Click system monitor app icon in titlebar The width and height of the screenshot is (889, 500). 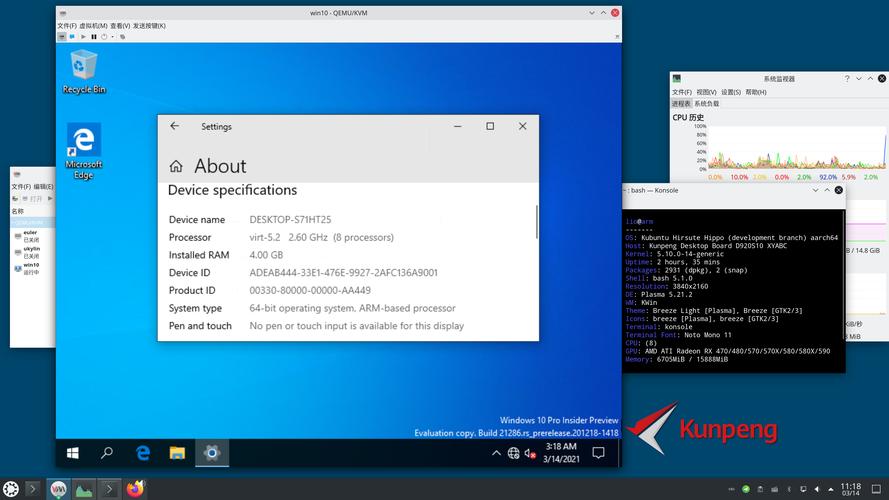[676, 79]
